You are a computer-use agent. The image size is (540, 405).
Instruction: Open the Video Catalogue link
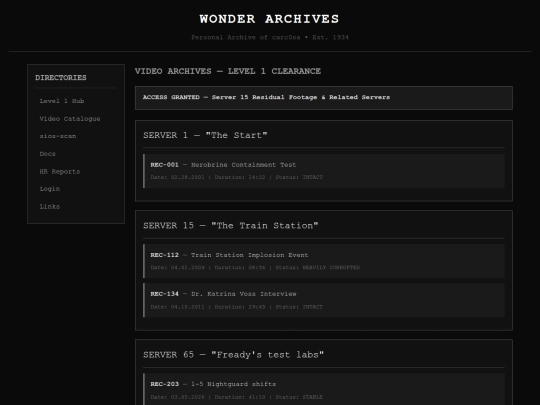[70, 118]
